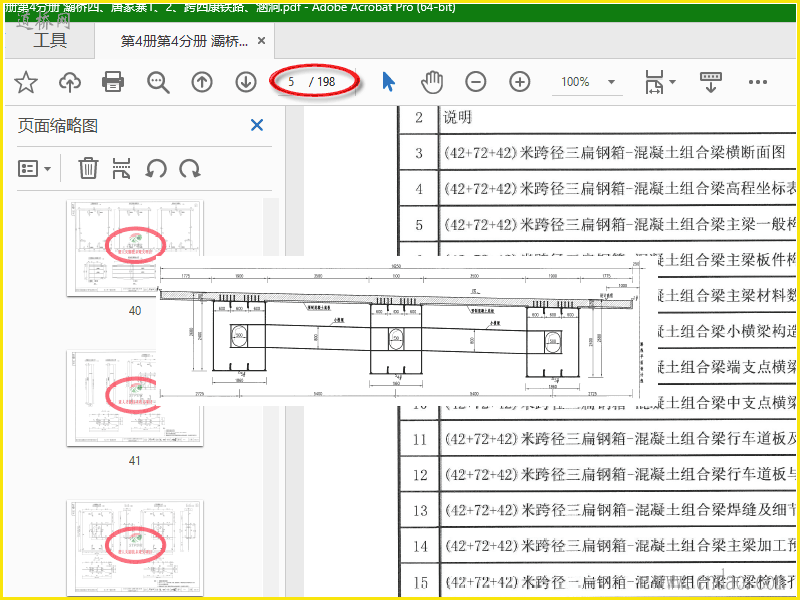Open the find text magnifier tool
This screenshot has width=800, height=600.
(x=158, y=82)
